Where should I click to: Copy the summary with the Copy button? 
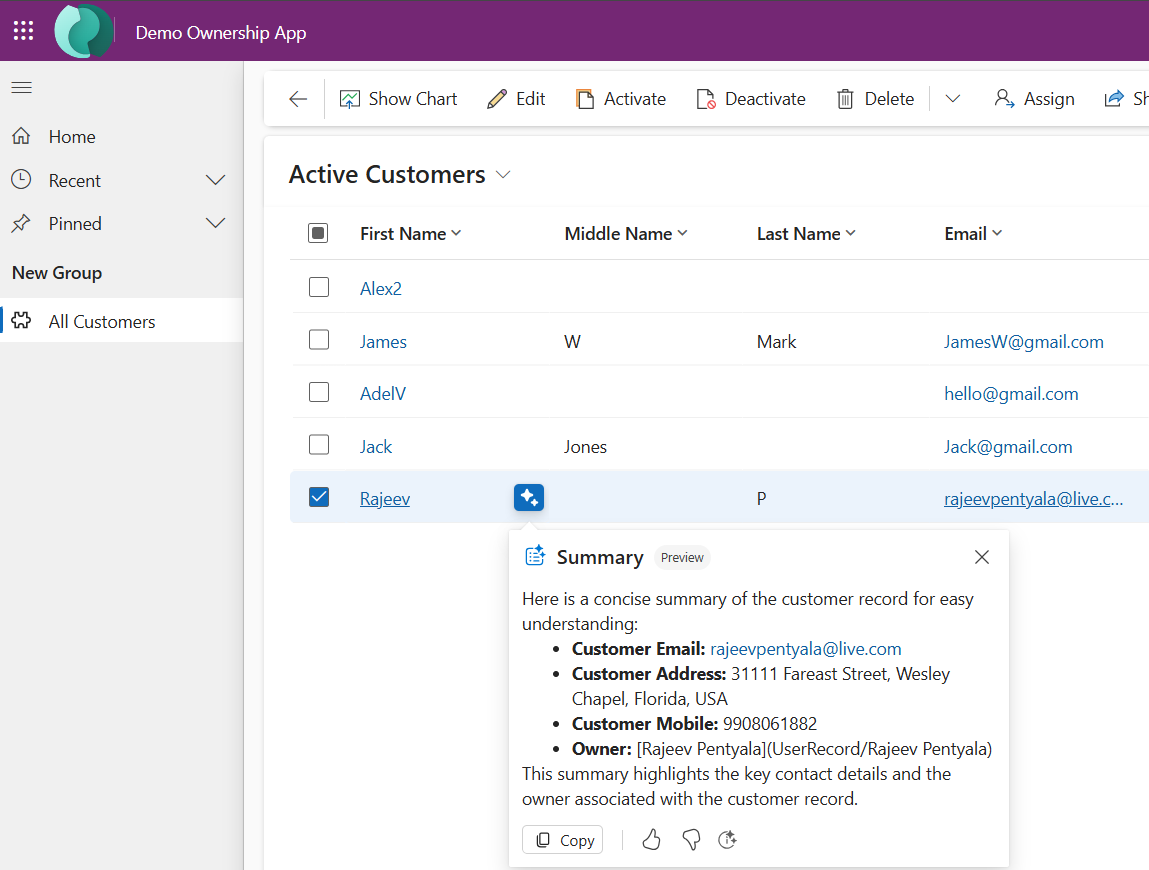(563, 840)
